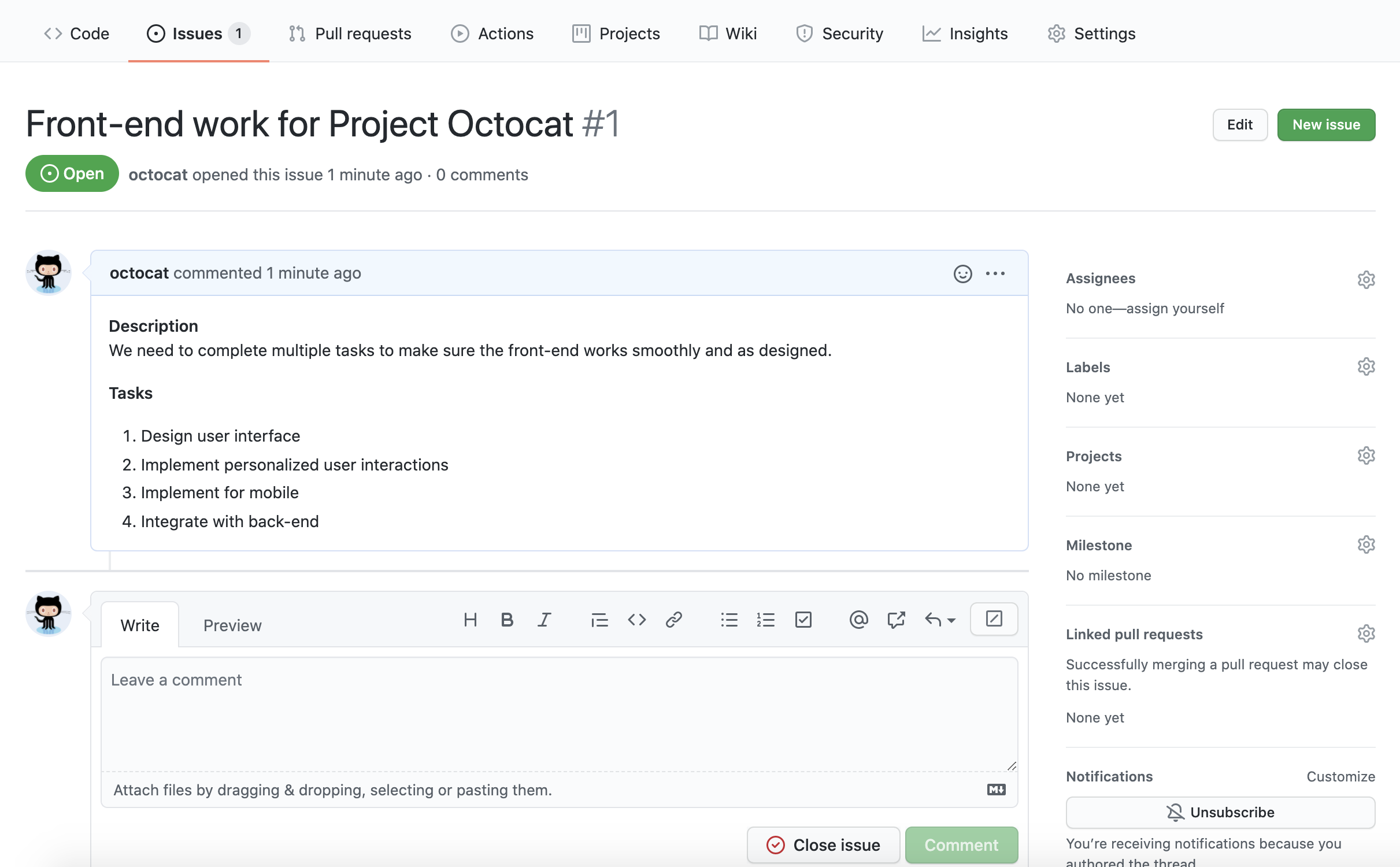Select the Write tab in editor
The height and width of the screenshot is (867, 1400).
[140, 624]
